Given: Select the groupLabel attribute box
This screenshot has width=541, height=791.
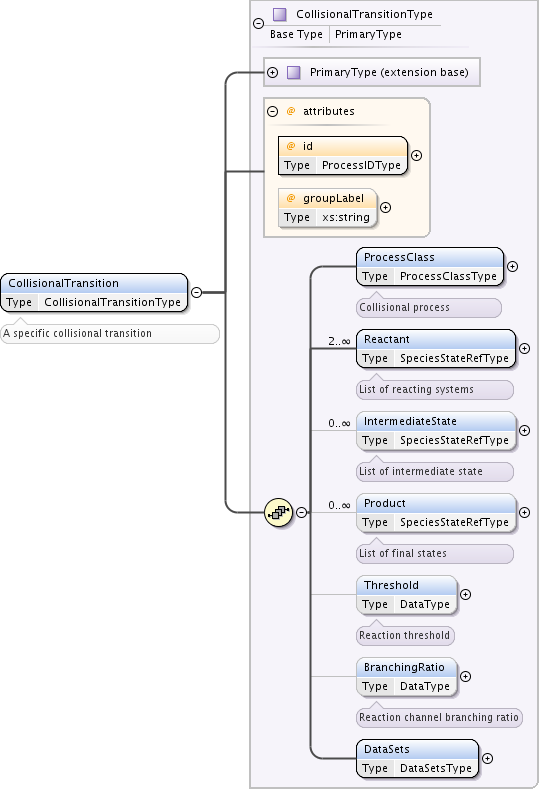Looking at the screenshot, I should (328, 208).
